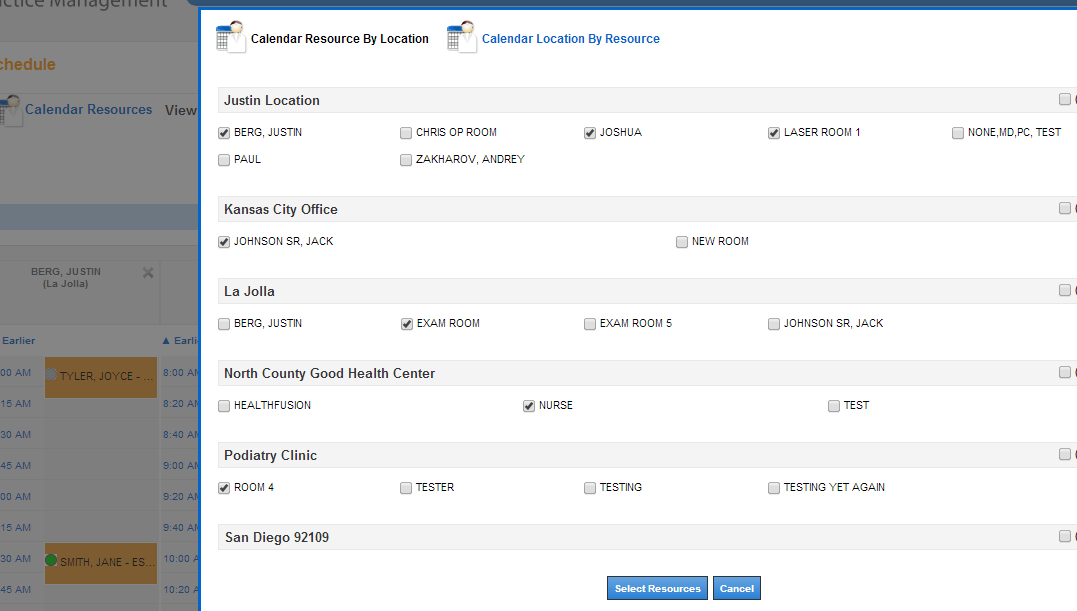This screenshot has height=611, width=1077.
Task: Open the Calendar Resource By Location tab
Action: click(339, 39)
